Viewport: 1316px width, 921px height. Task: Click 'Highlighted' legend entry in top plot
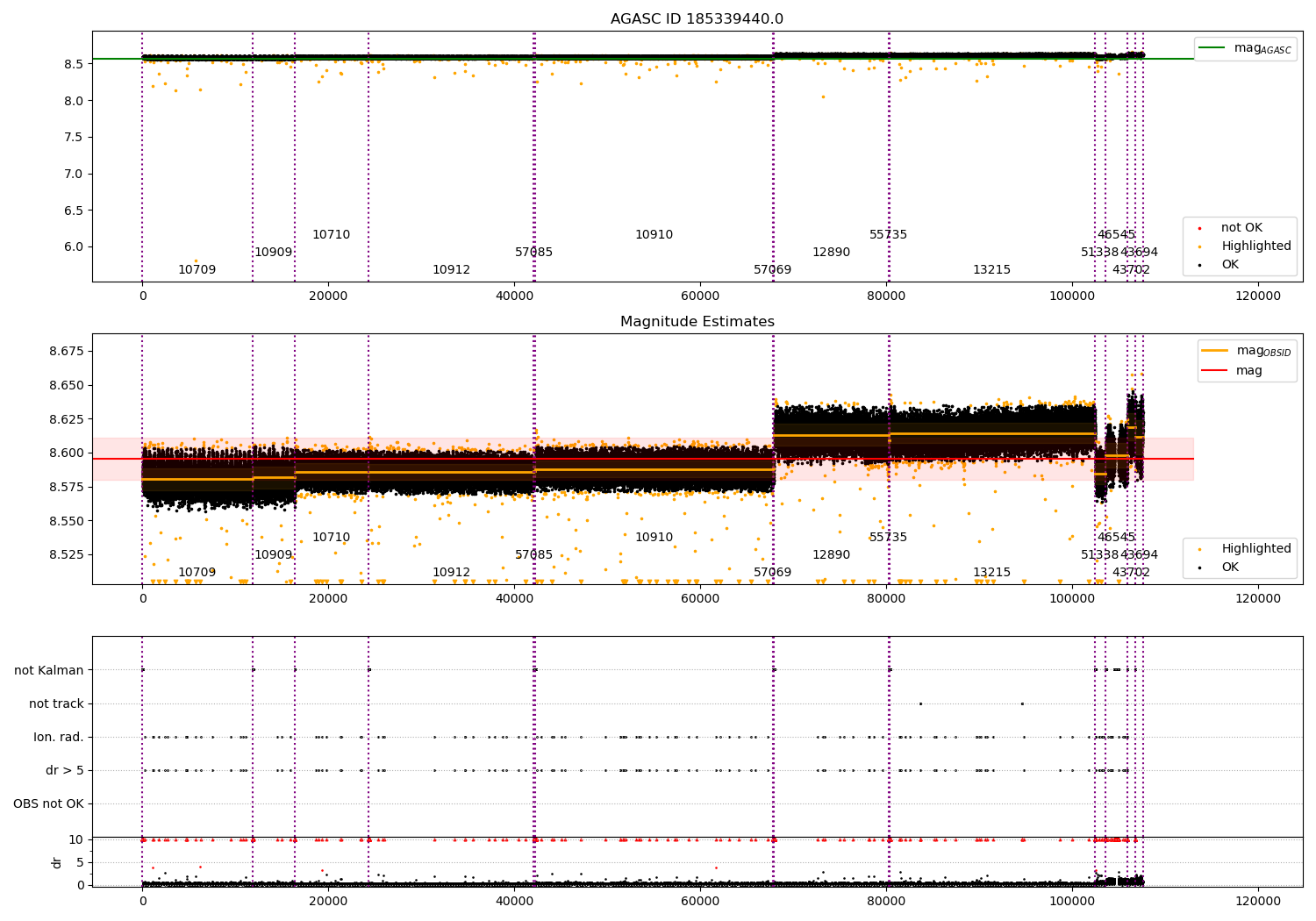pyautogui.click(x=1256, y=246)
